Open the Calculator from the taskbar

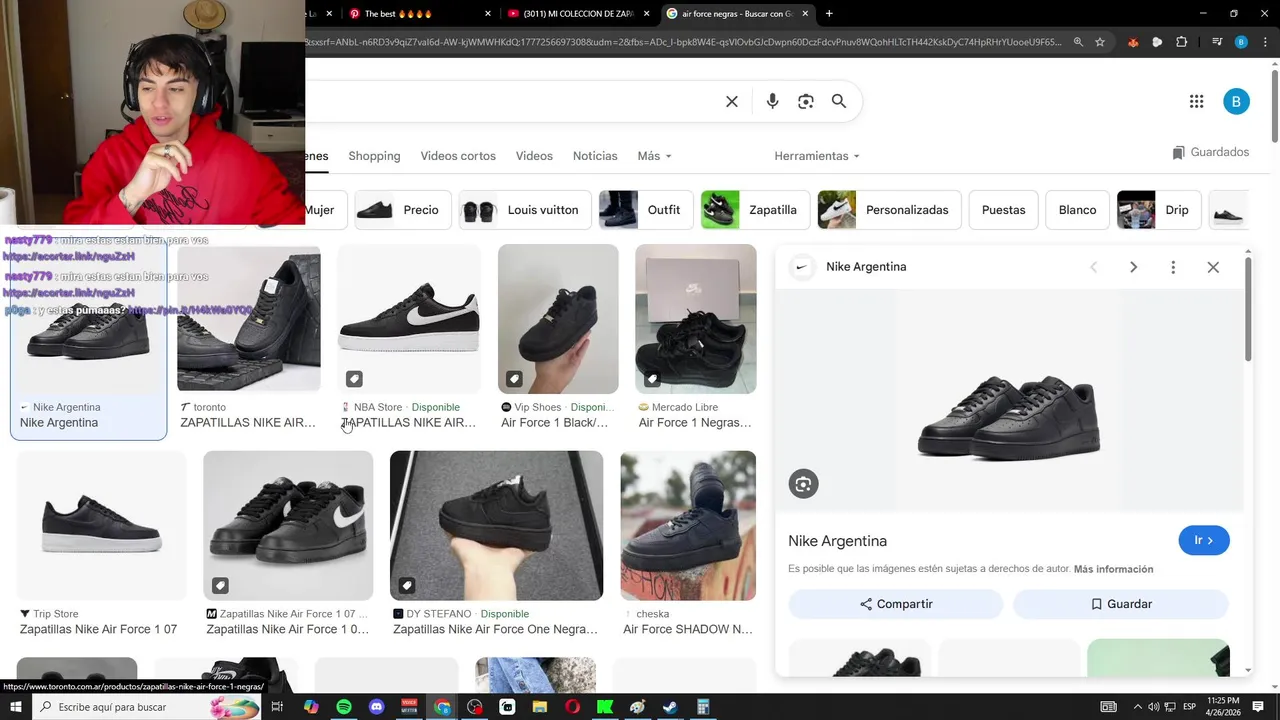703,707
